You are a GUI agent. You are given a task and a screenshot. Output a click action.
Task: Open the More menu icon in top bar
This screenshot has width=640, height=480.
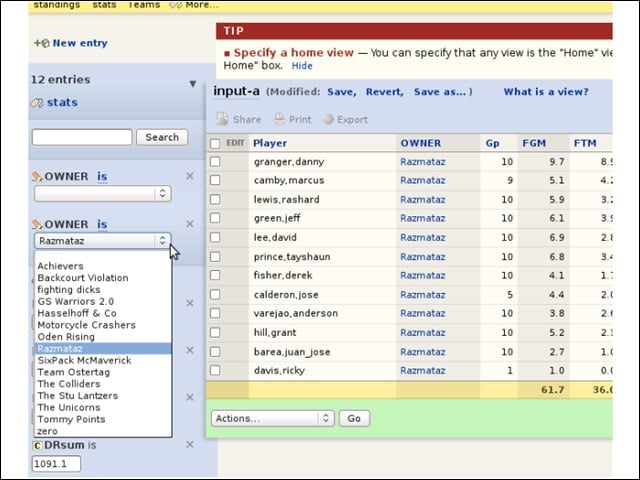coord(176,5)
